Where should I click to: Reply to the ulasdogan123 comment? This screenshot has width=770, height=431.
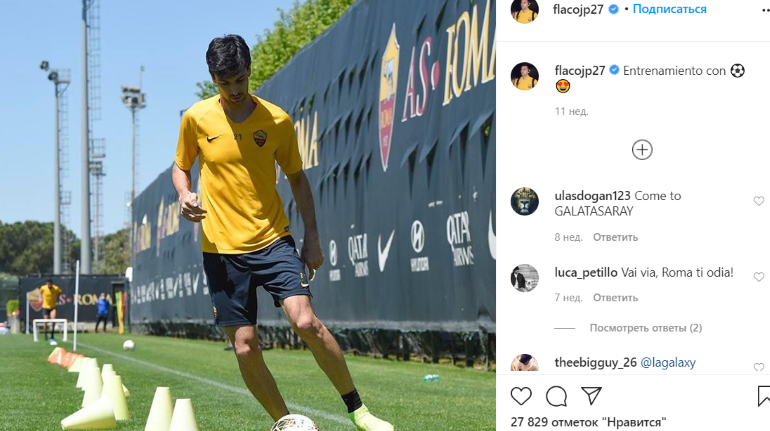[x=615, y=237]
